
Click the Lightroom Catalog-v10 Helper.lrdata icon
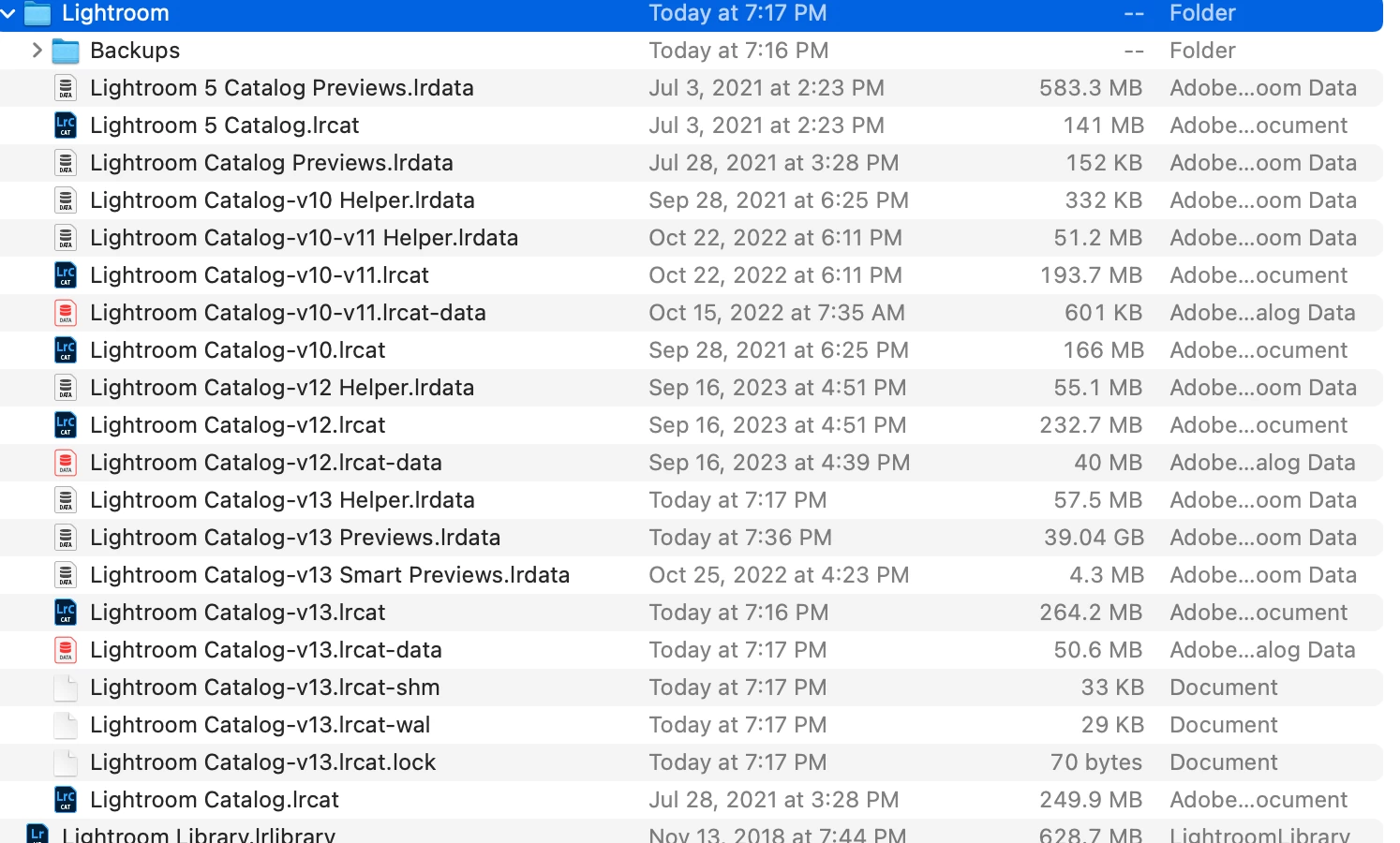(66, 200)
